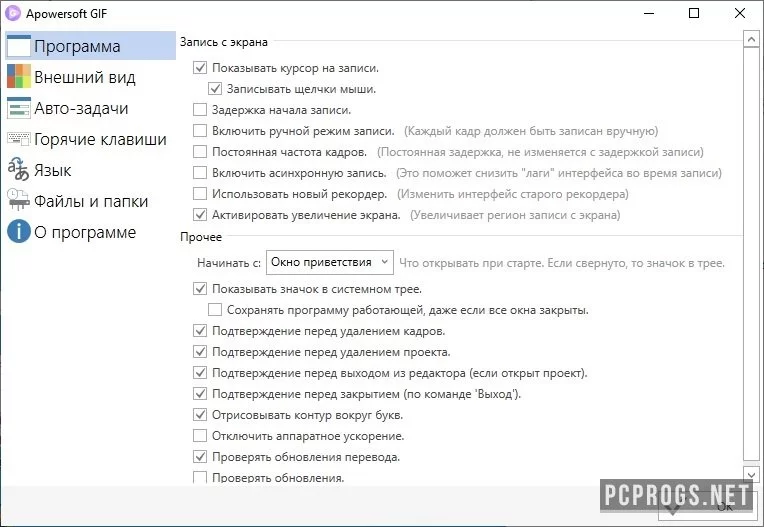
Task: Open the Авто-задачи section
Action: click(x=81, y=108)
